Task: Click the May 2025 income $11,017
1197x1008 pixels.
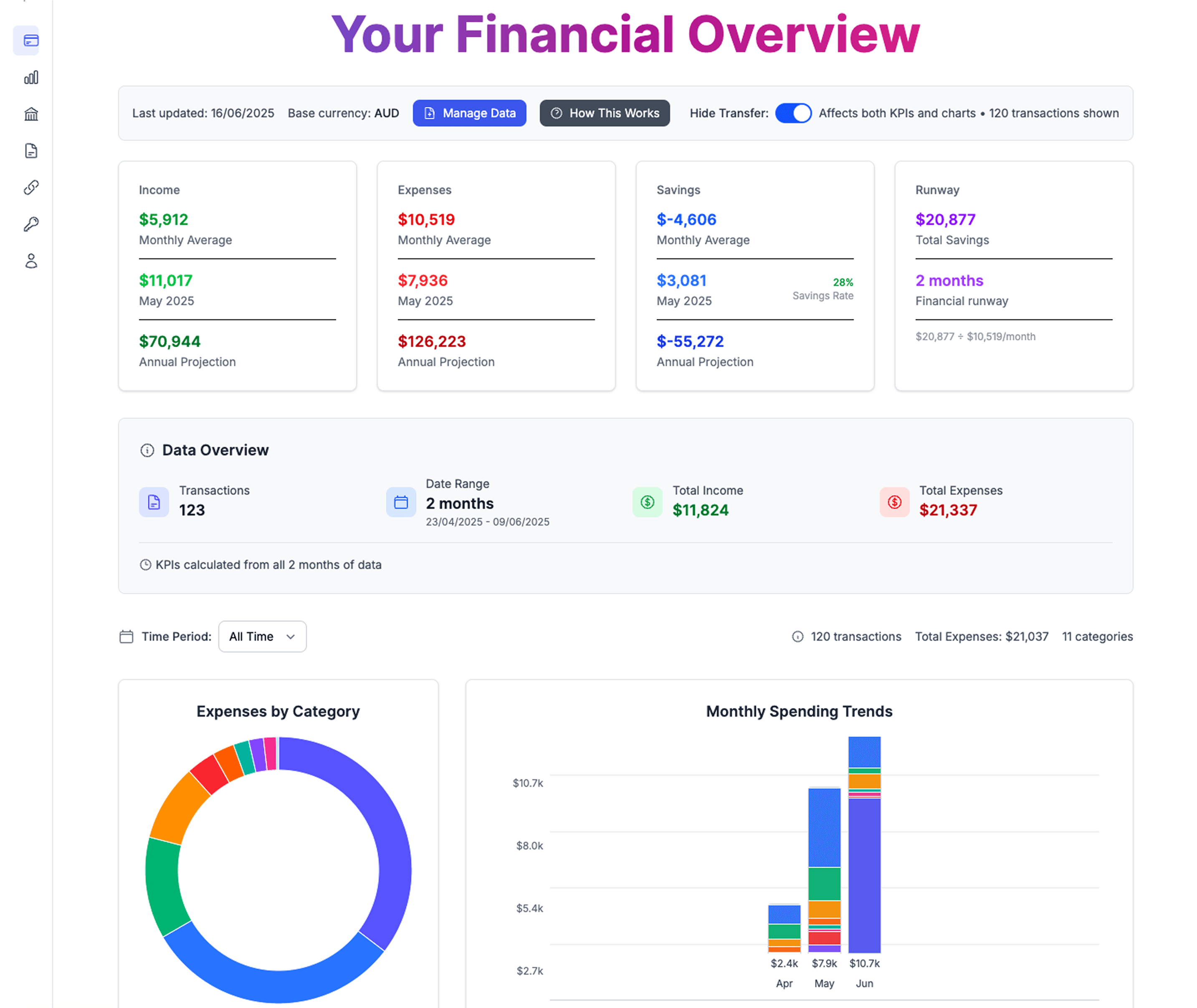Action: tap(166, 280)
